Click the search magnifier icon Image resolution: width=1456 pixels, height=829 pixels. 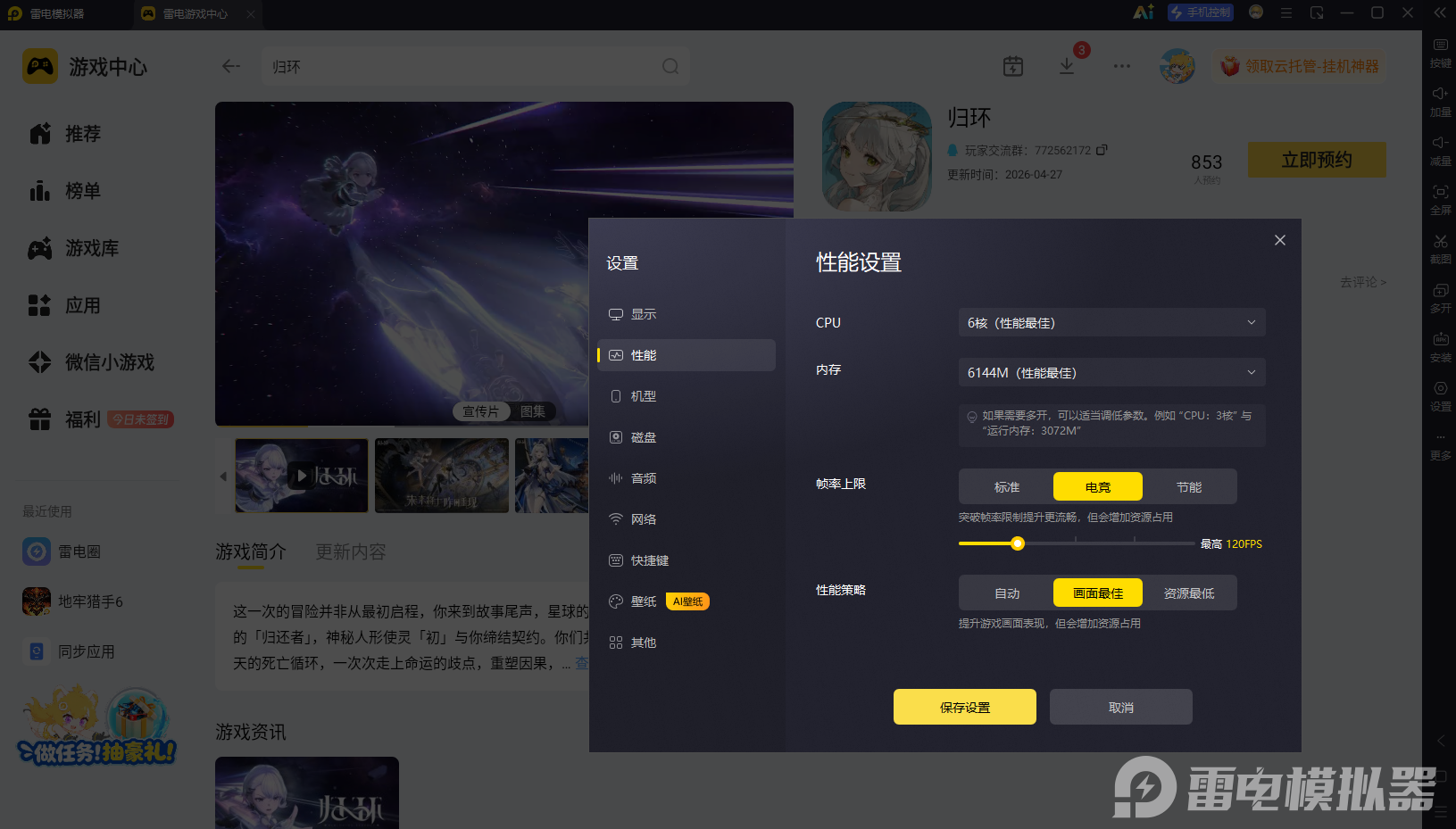[x=670, y=66]
